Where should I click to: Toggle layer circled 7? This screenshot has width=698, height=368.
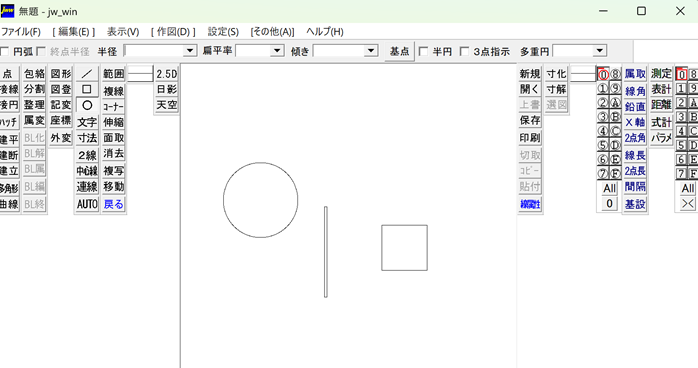(603, 173)
